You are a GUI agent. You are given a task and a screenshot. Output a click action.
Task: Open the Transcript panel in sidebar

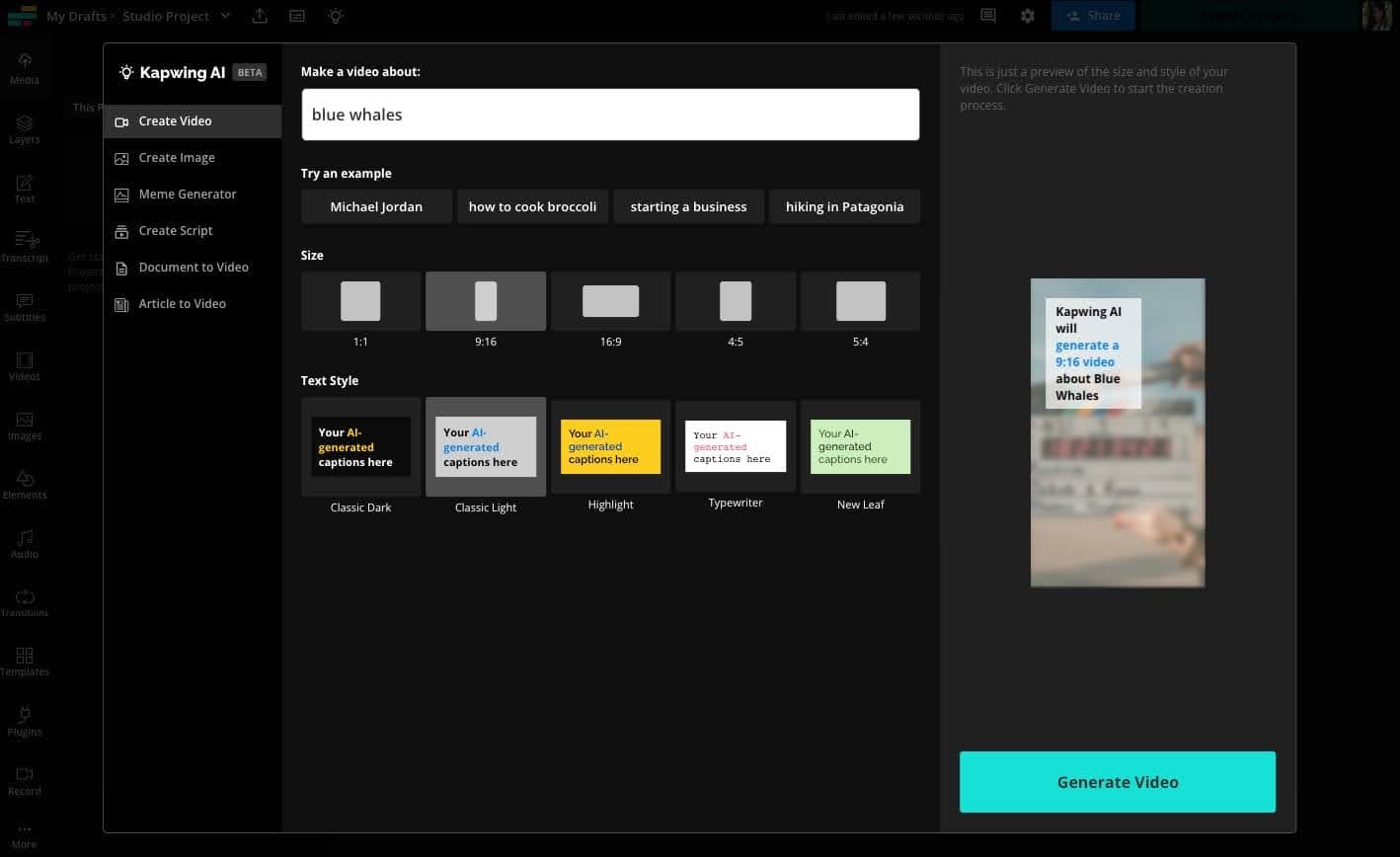[25, 247]
